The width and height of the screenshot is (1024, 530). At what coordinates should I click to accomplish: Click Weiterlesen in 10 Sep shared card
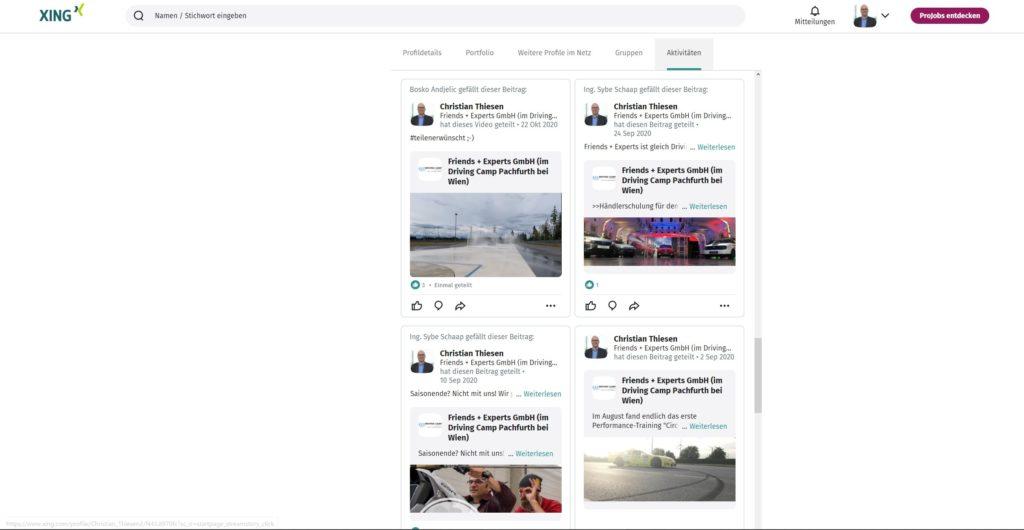click(x=534, y=453)
